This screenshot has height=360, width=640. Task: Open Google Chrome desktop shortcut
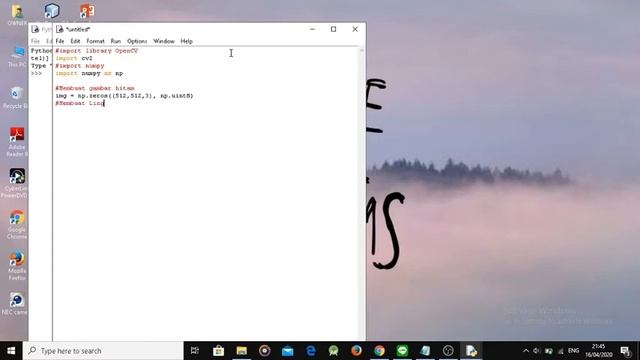[16, 224]
